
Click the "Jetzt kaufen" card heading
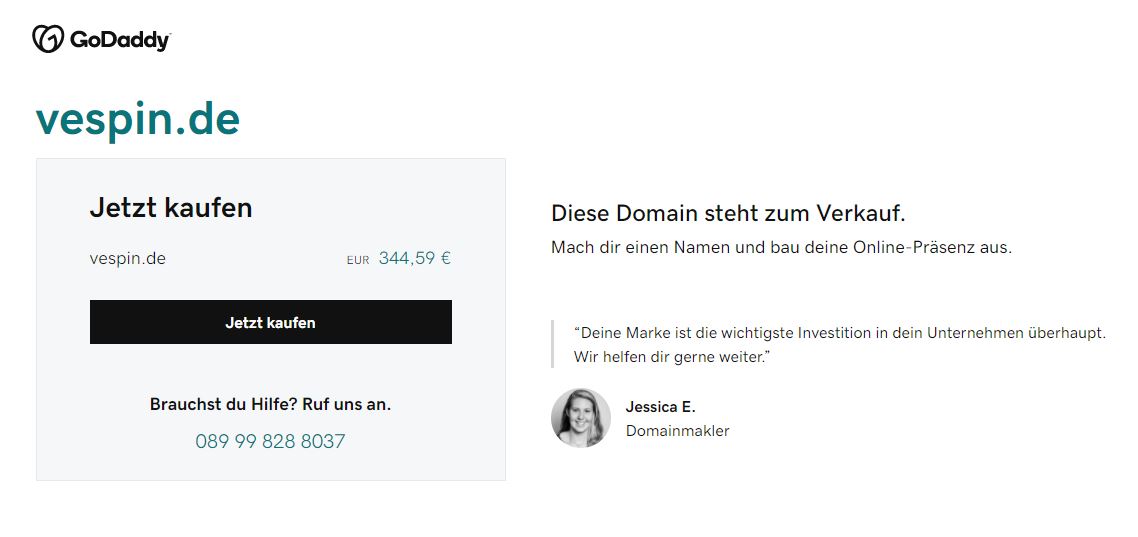pos(171,208)
